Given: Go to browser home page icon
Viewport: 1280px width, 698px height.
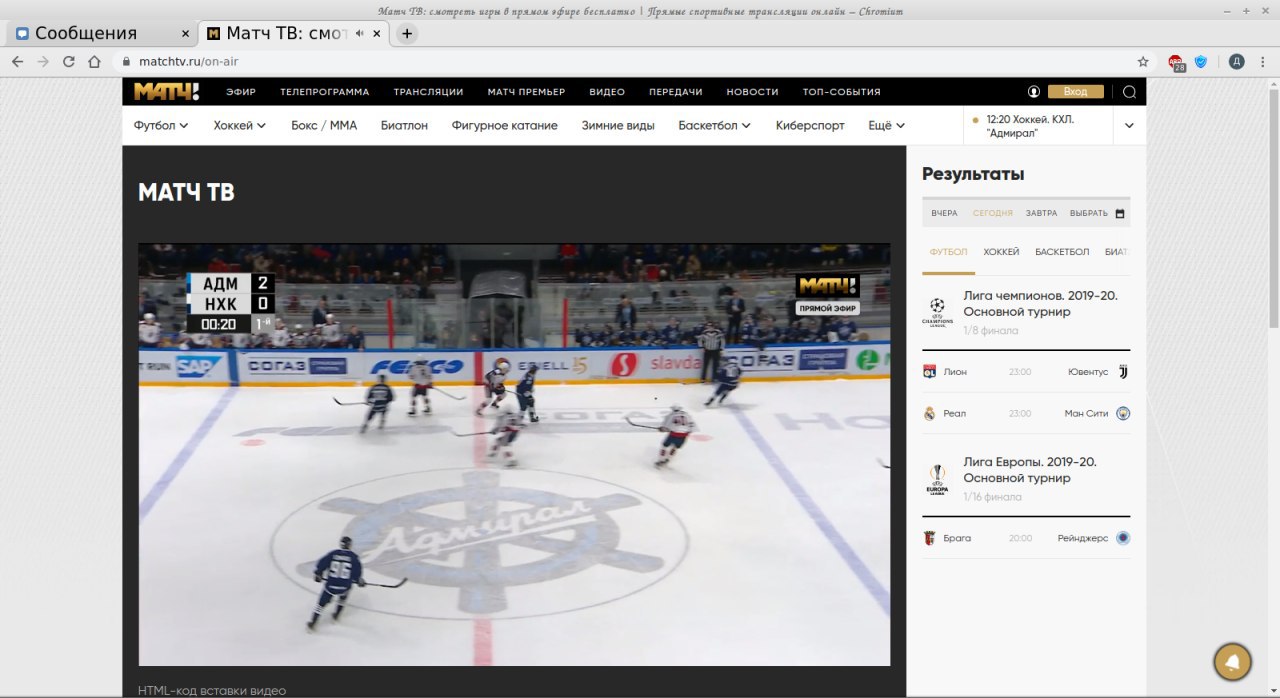Looking at the screenshot, I should [94, 61].
